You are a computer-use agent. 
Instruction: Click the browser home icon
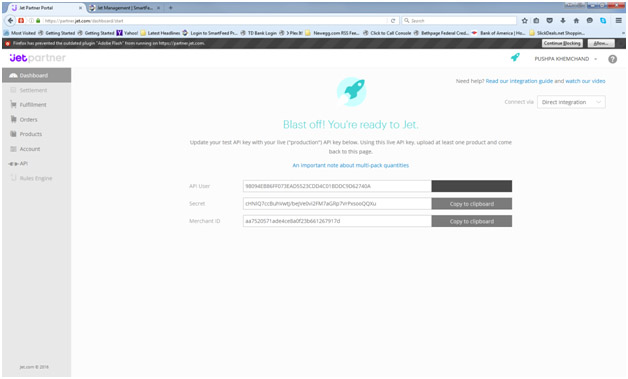[x=576, y=20]
